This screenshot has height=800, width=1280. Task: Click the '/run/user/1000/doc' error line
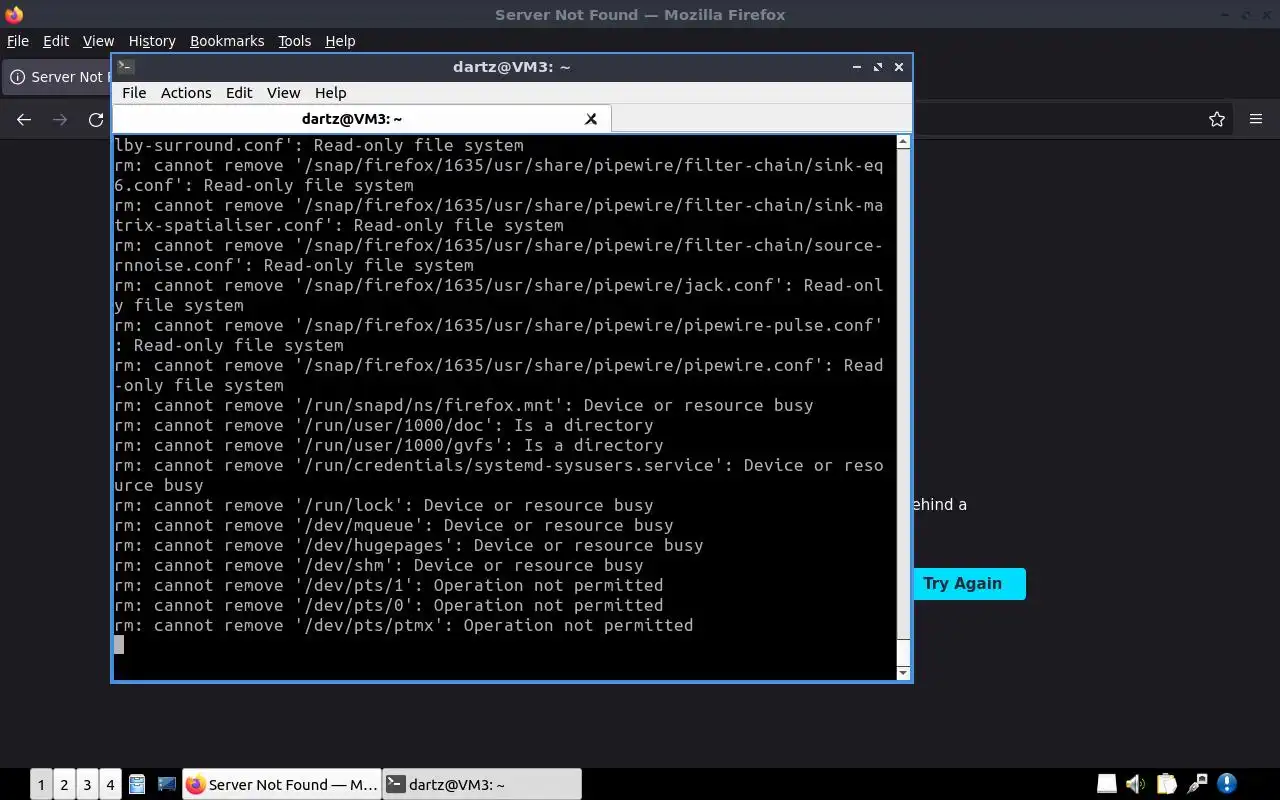point(384,425)
